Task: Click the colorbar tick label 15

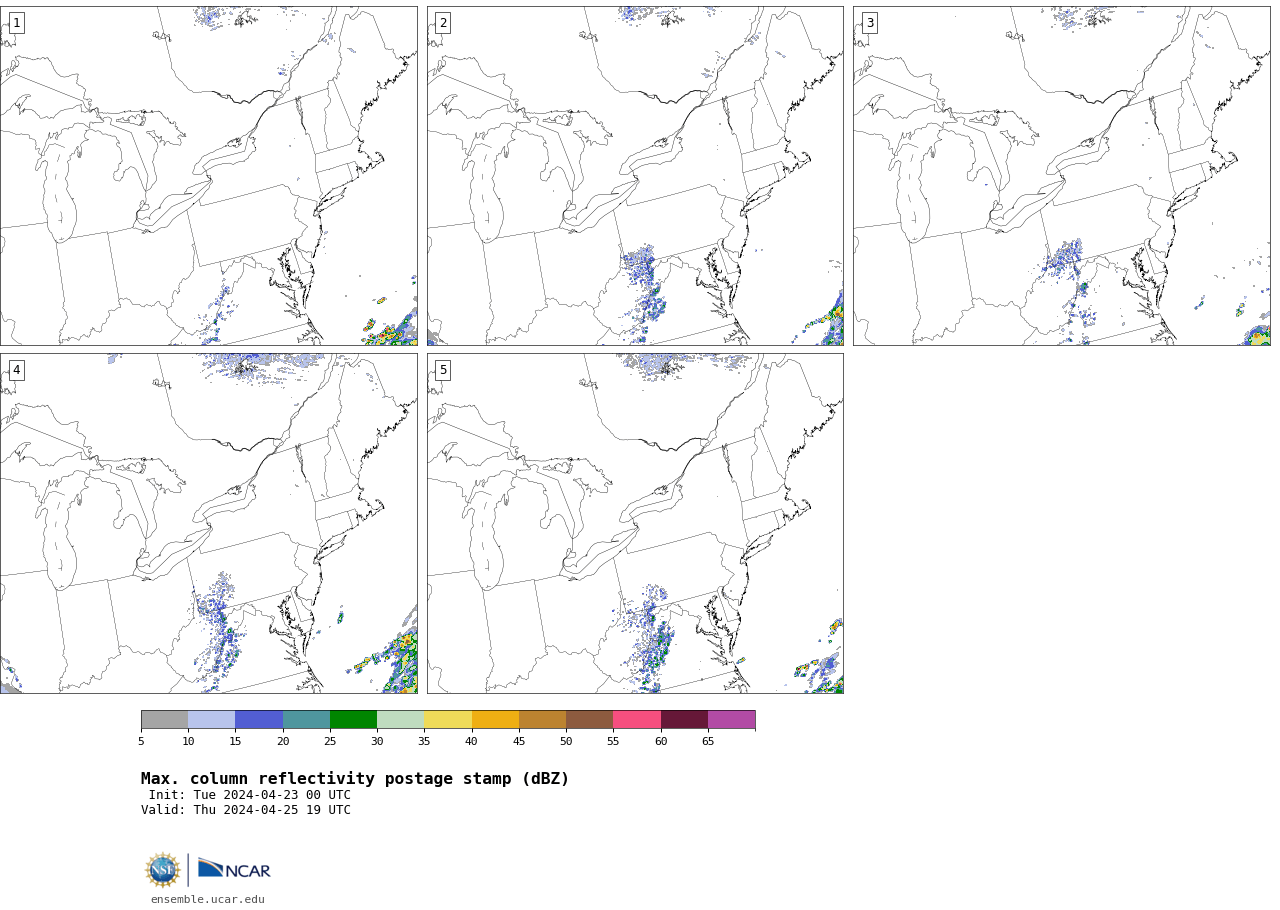Action: [x=235, y=741]
